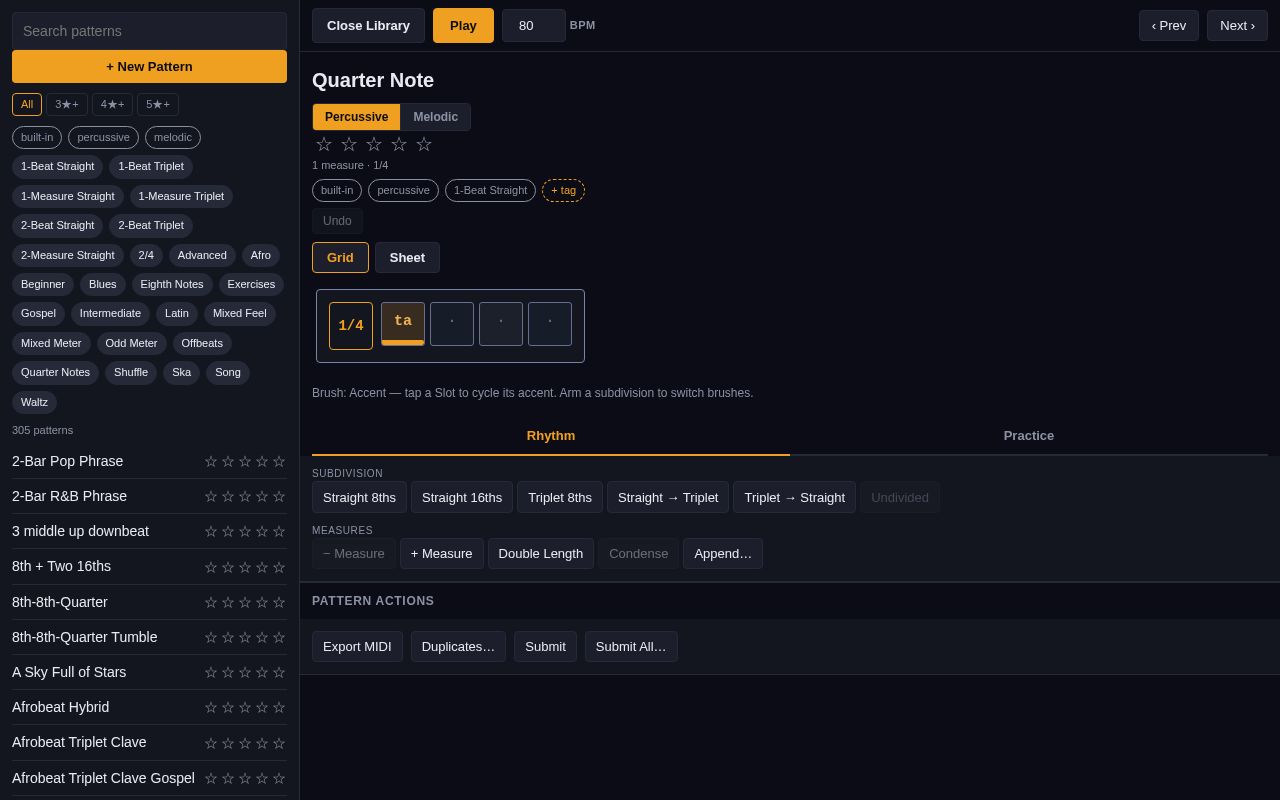Filter by Odd Meter tag
Screen dimensions: 1280x800
[x=131, y=343]
